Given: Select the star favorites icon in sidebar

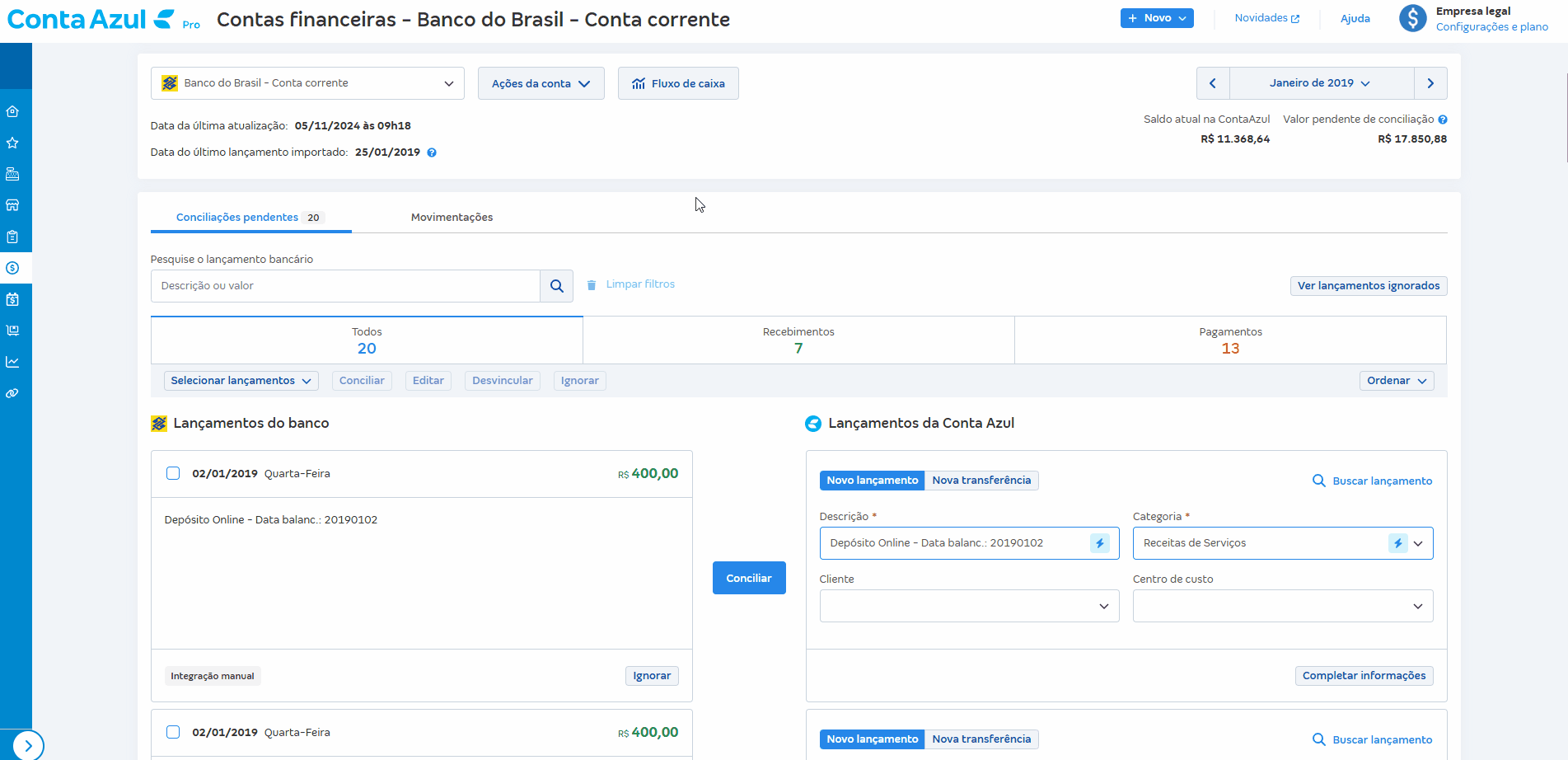Looking at the screenshot, I should tap(12, 142).
